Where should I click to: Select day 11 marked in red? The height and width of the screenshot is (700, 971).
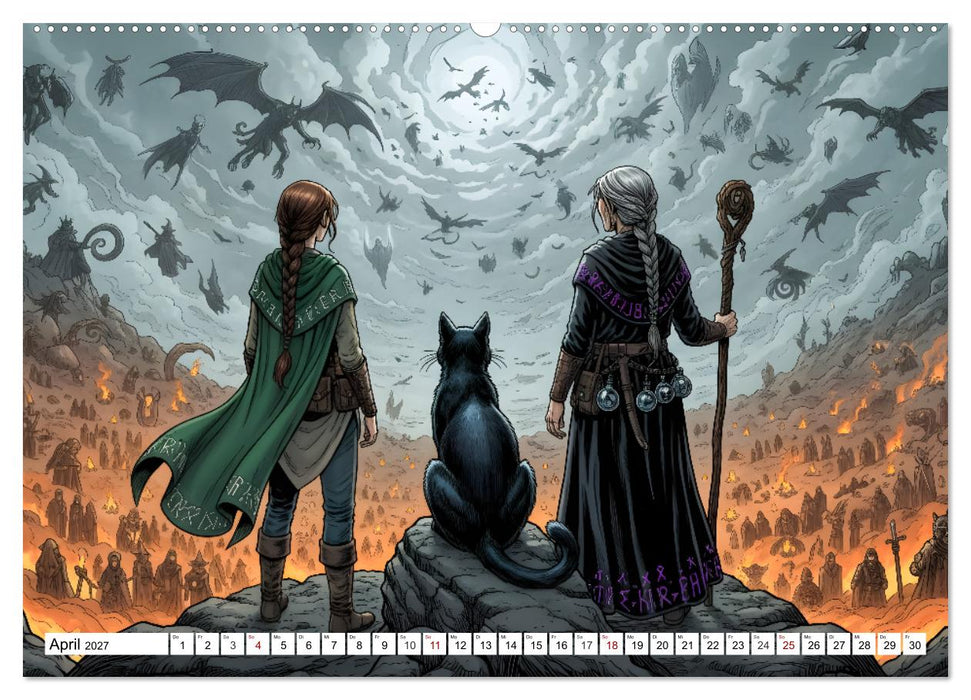coord(435,644)
